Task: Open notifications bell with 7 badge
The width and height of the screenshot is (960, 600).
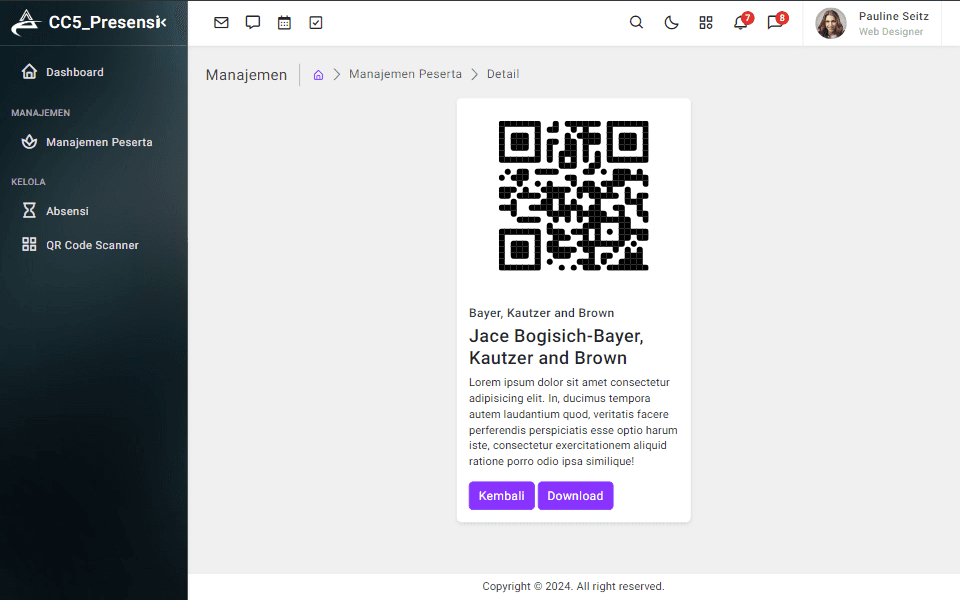Action: [741, 22]
